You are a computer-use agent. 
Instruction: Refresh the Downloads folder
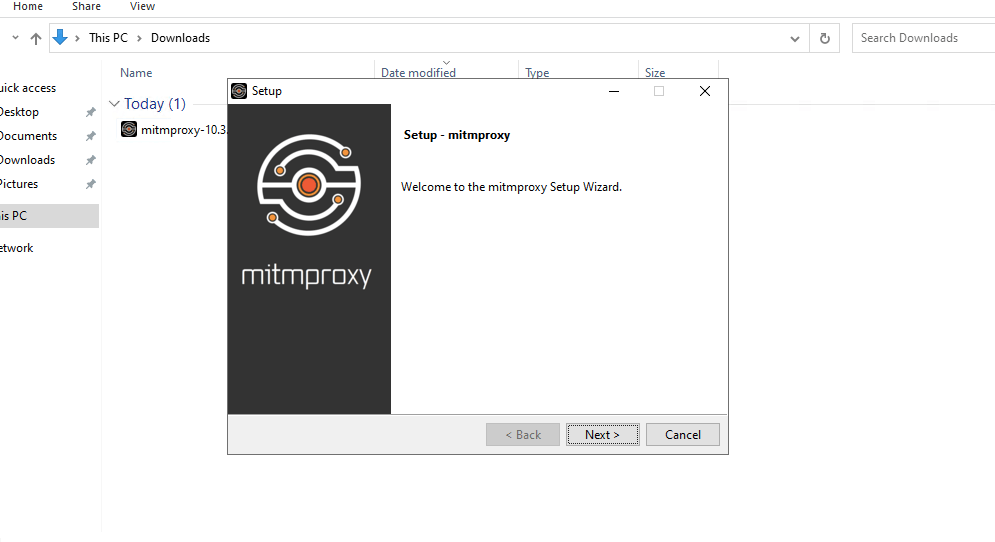(x=824, y=38)
